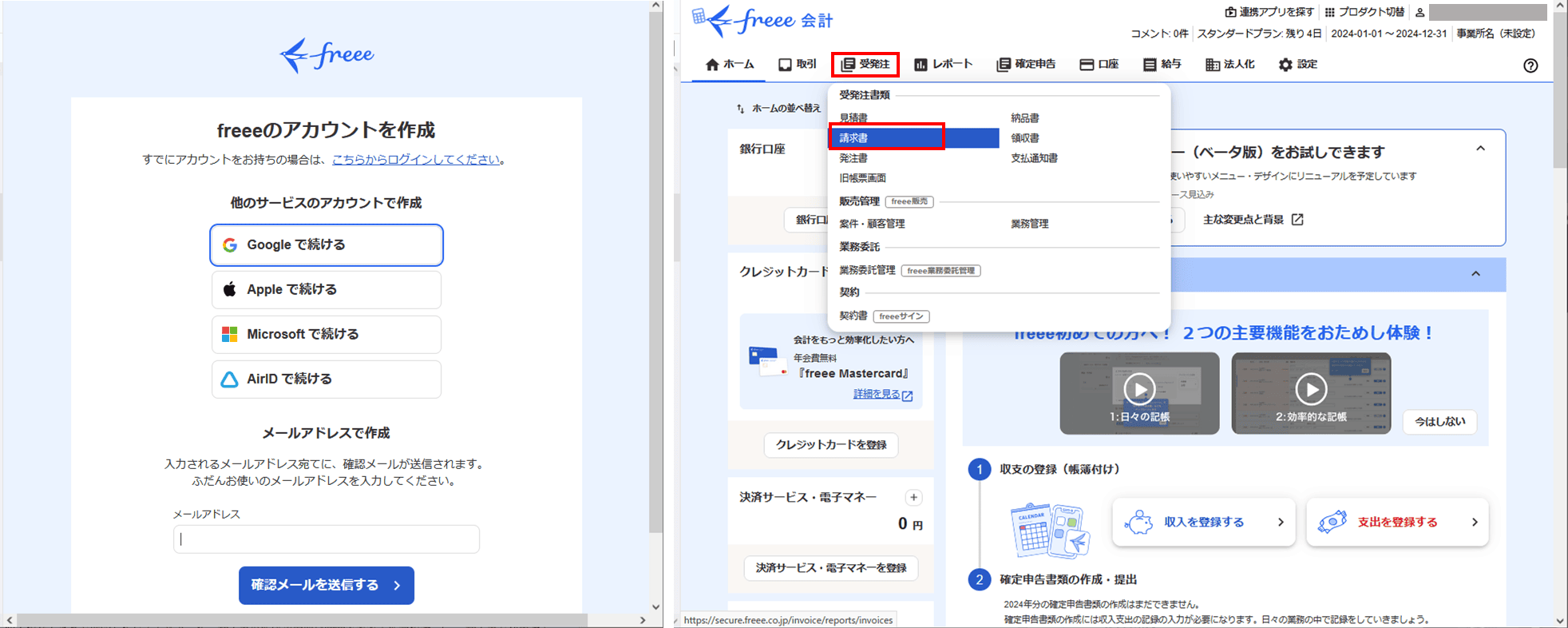Image resolution: width=1568 pixels, height=628 pixels.
Task: Open the 法人化 menu
Action: coord(1229,64)
